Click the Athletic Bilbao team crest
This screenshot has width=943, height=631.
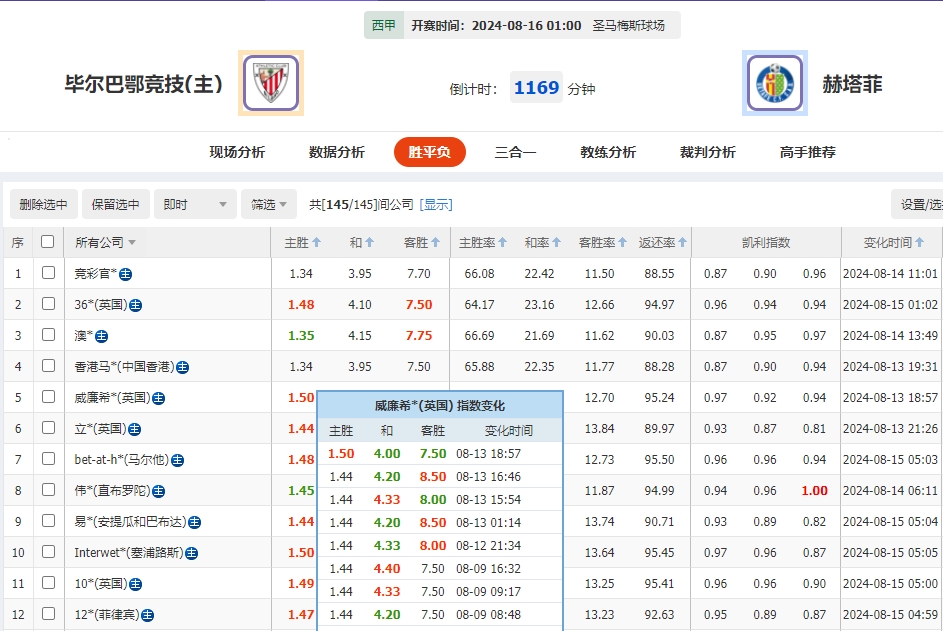(x=270, y=83)
